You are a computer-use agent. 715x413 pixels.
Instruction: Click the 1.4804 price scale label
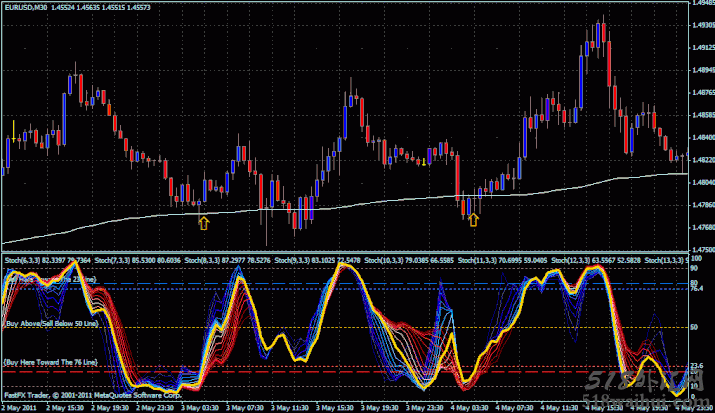pos(703,182)
